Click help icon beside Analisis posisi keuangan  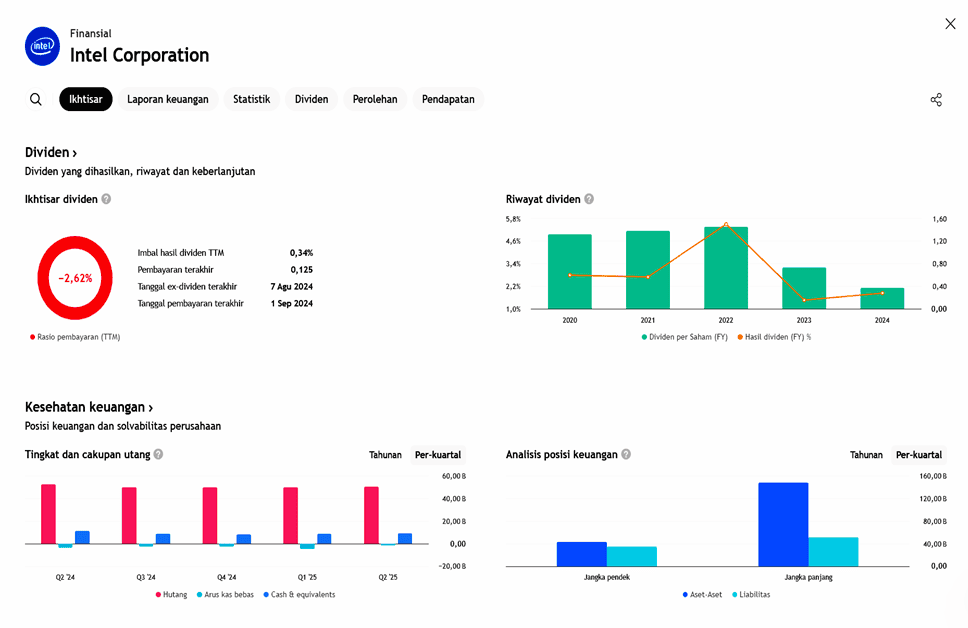pyautogui.click(x=626, y=454)
